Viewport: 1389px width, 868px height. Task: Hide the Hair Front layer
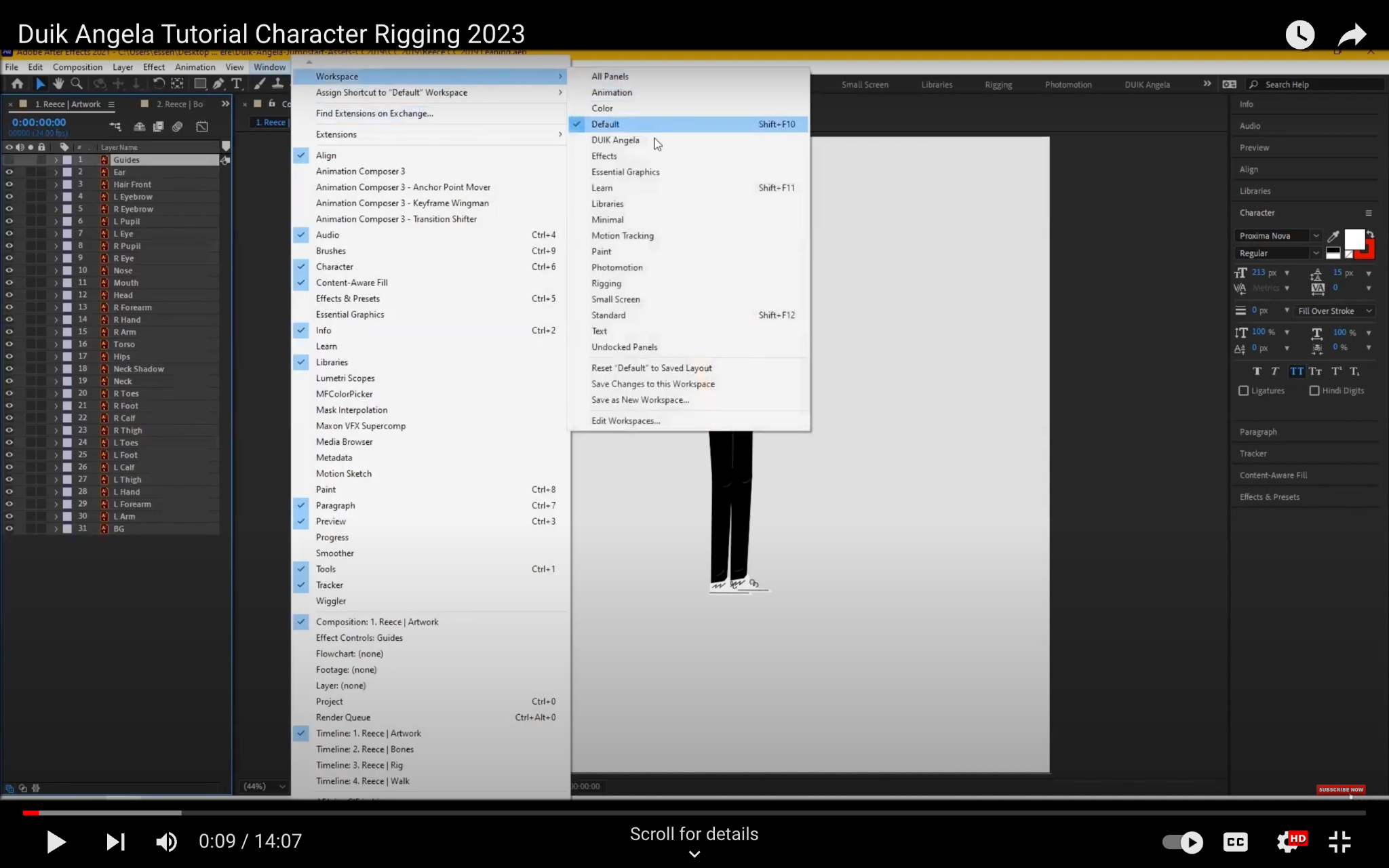(9, 184)
